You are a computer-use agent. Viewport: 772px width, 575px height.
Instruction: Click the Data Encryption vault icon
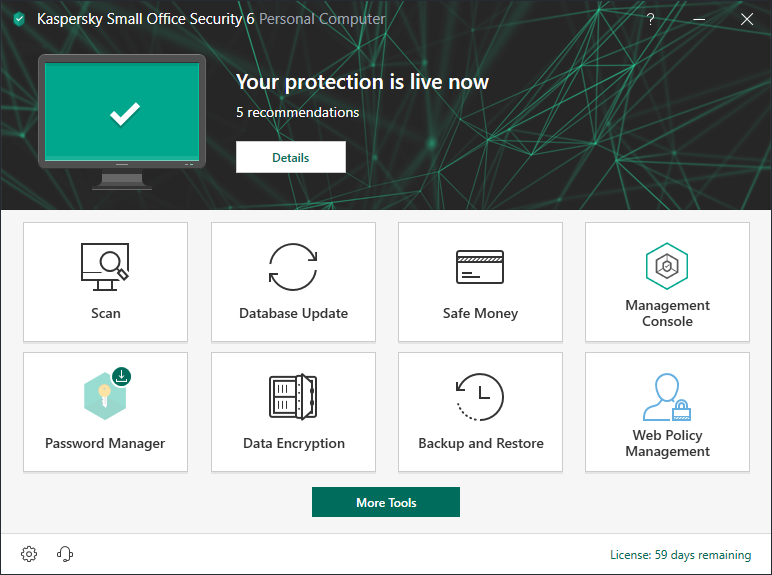click(x=293, y=397)
